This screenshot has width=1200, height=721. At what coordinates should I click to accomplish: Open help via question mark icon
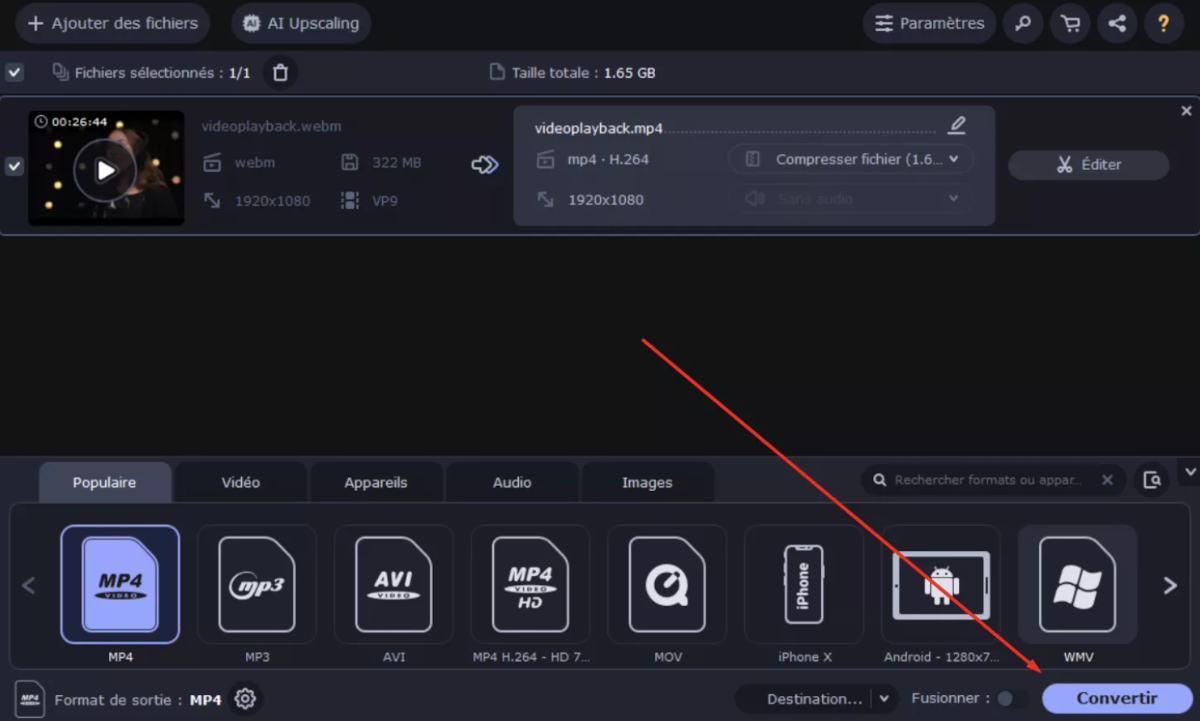(x=1164, y=24)
